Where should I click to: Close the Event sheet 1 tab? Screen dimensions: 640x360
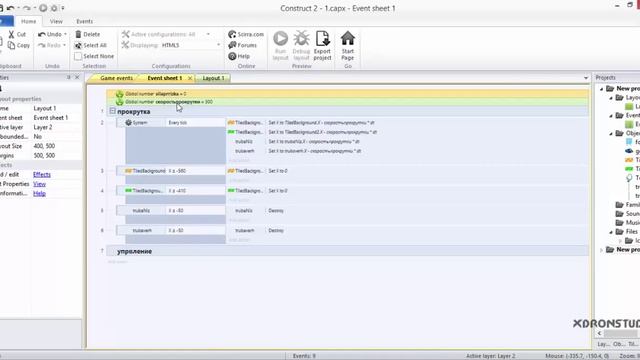190,78
